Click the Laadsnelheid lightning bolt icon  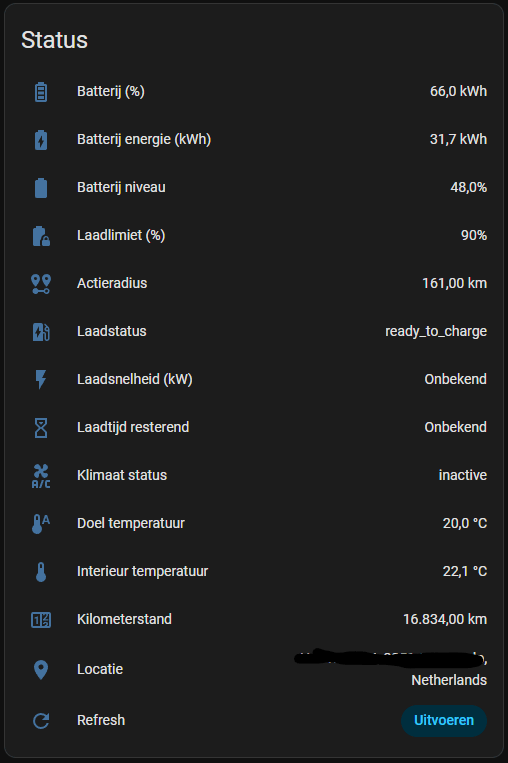click(41, 380)
